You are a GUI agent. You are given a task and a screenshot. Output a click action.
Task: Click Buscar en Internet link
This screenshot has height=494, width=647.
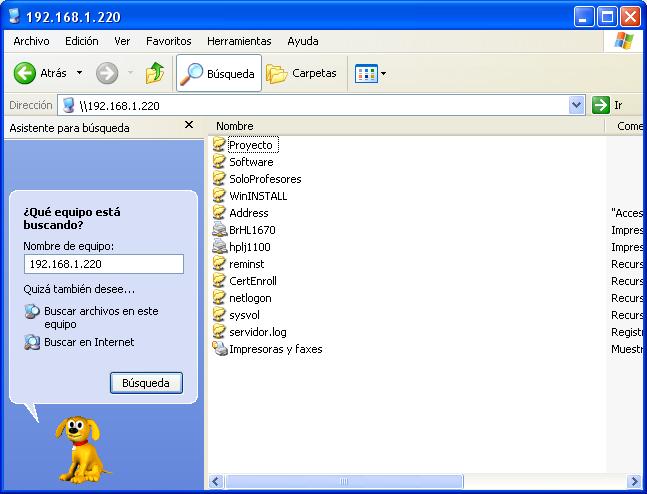(x=88, y=342)
